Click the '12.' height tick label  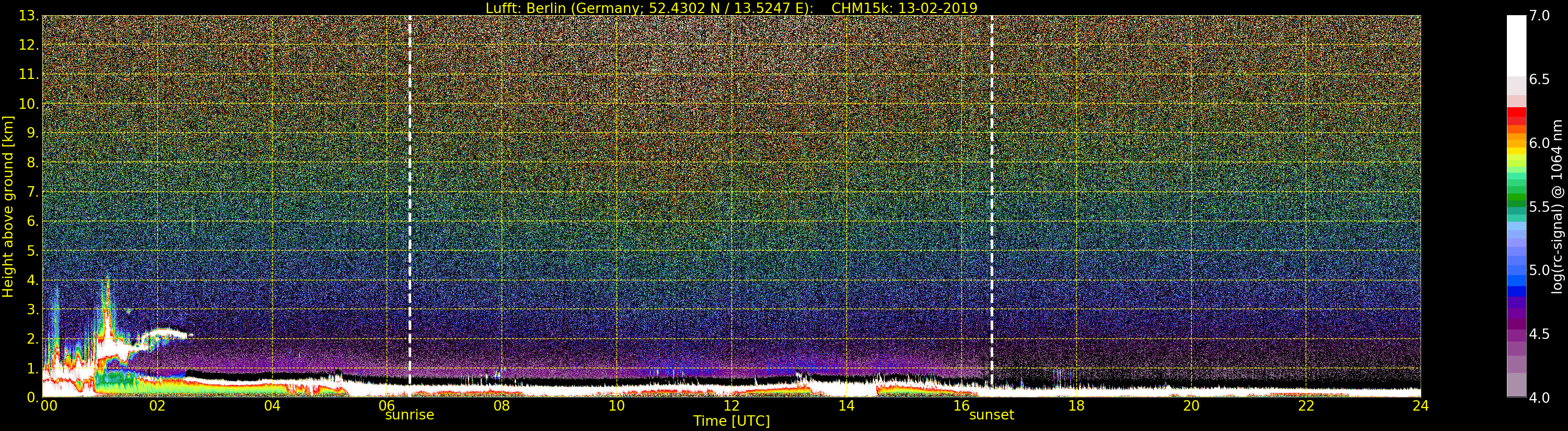29,45
